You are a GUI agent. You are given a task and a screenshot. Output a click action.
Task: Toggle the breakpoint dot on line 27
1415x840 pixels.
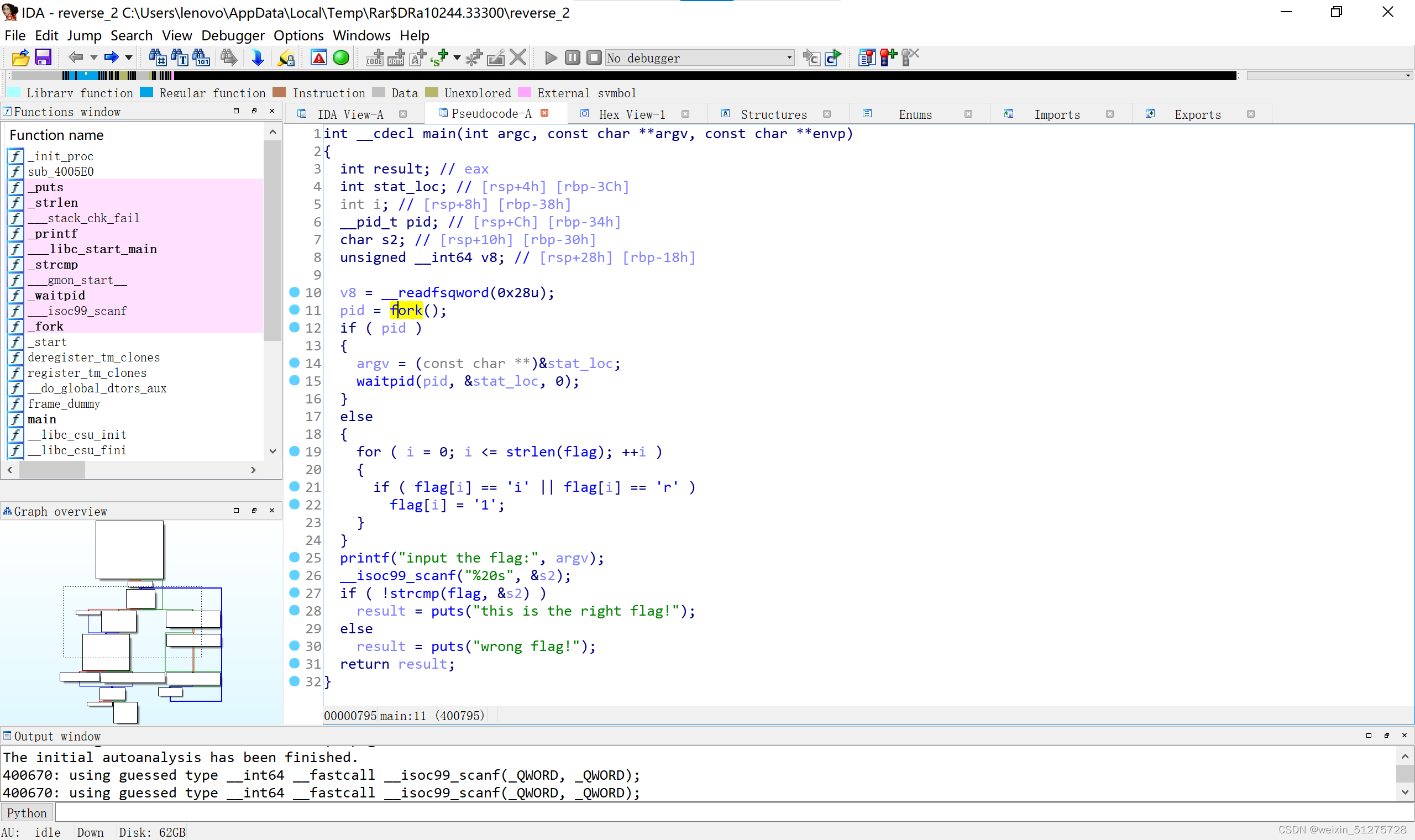[x=294, y=592]
